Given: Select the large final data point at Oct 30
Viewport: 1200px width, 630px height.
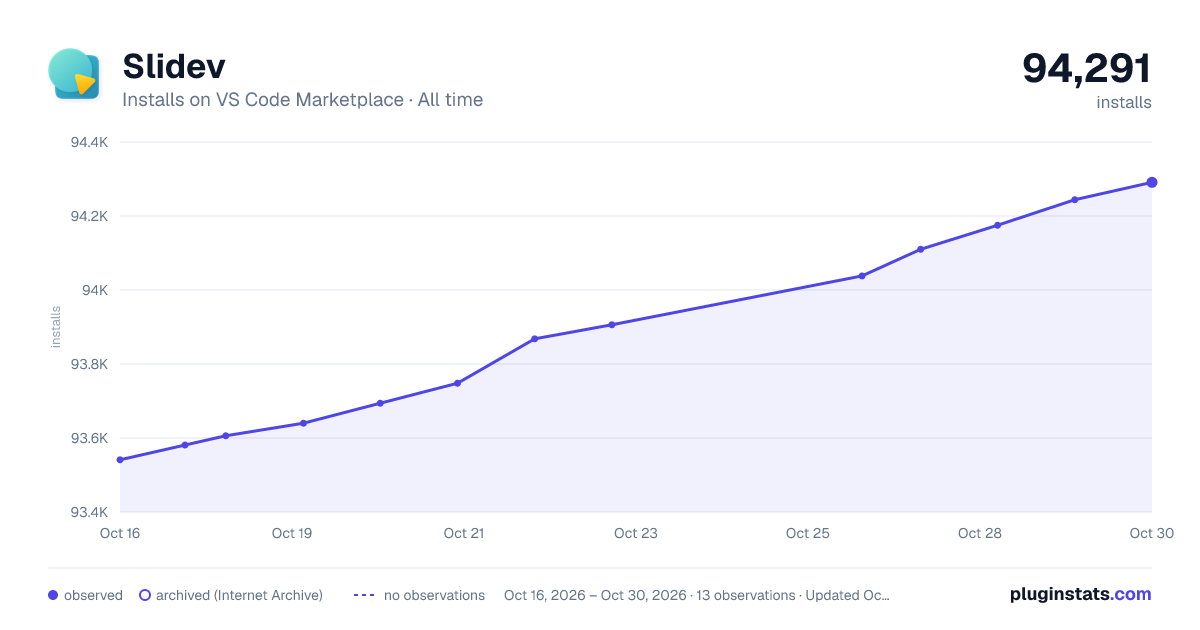Looking at the screenshot, I should coord(1152,182).
